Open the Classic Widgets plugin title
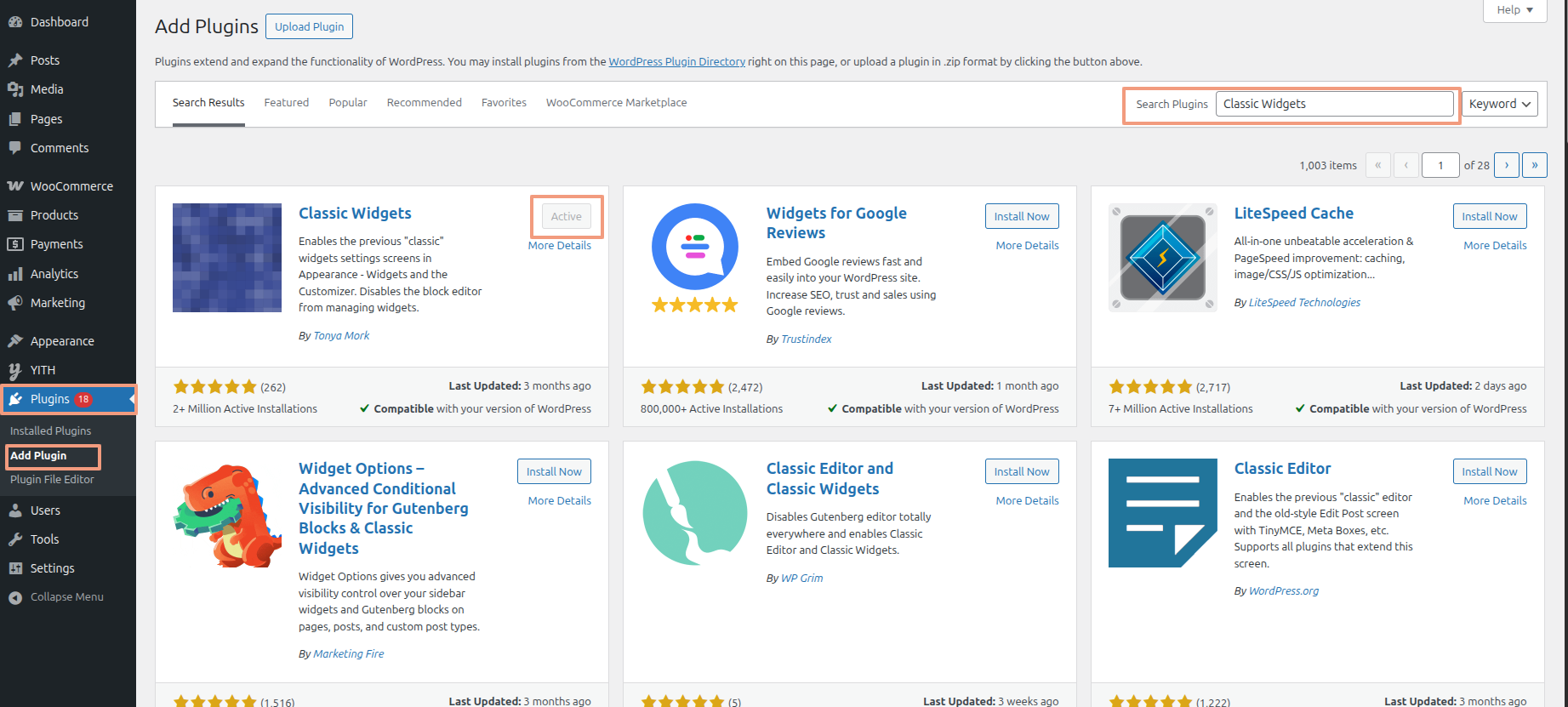The height and width of the screenshot is (707, 1568). 355,214
